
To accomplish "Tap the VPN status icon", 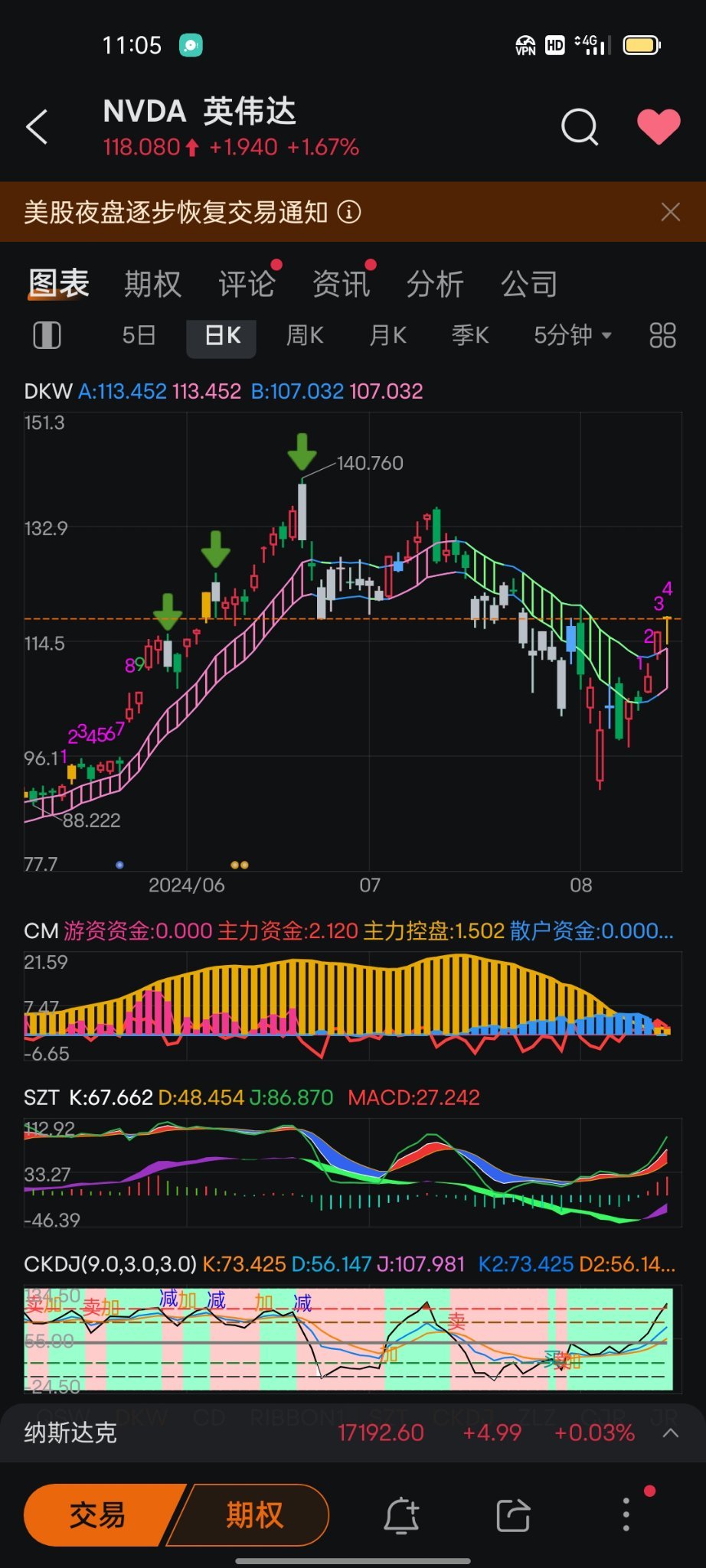I will tap(525, 45).
